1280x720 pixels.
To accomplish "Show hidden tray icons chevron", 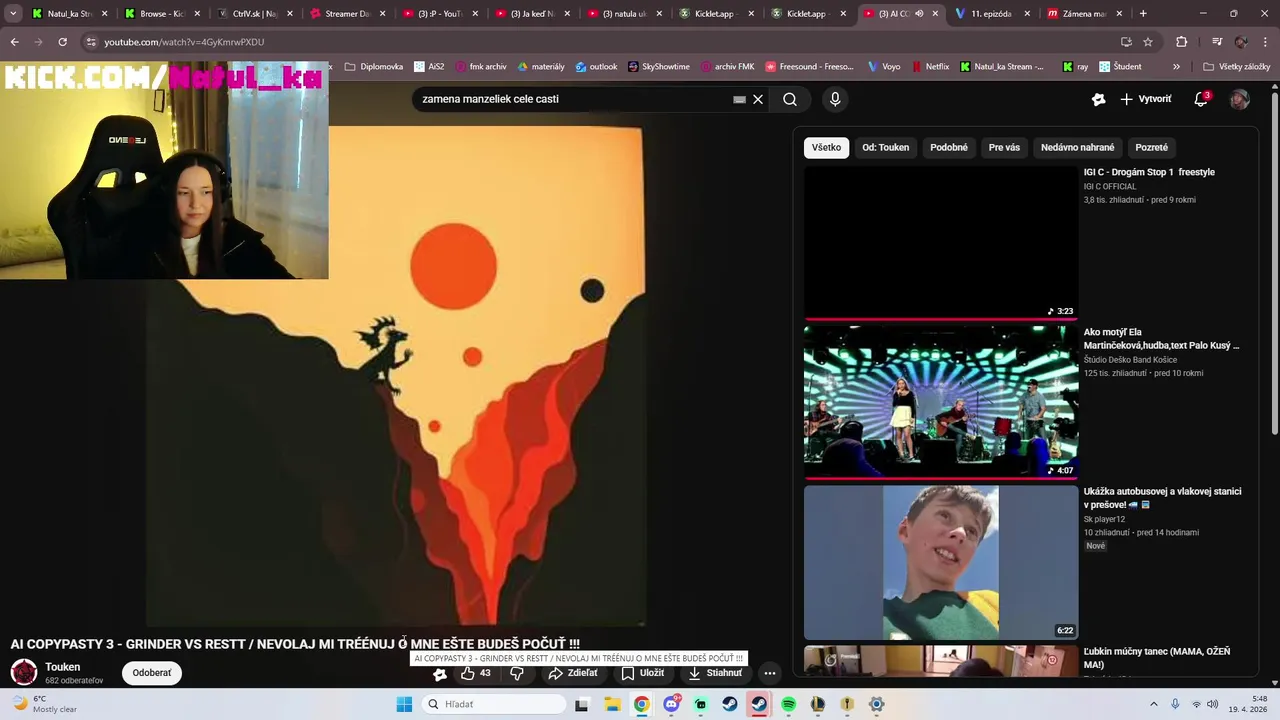I will pyautogui.click(x=1153, y=704).
